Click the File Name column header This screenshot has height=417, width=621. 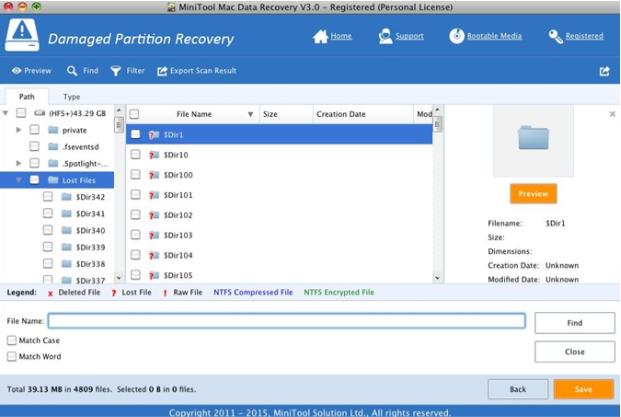tap(194, 114)
